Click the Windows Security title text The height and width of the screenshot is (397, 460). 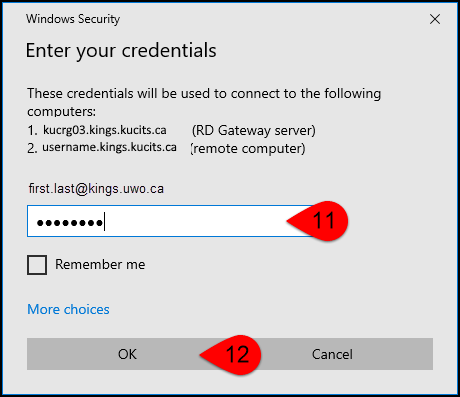point(73,19)
